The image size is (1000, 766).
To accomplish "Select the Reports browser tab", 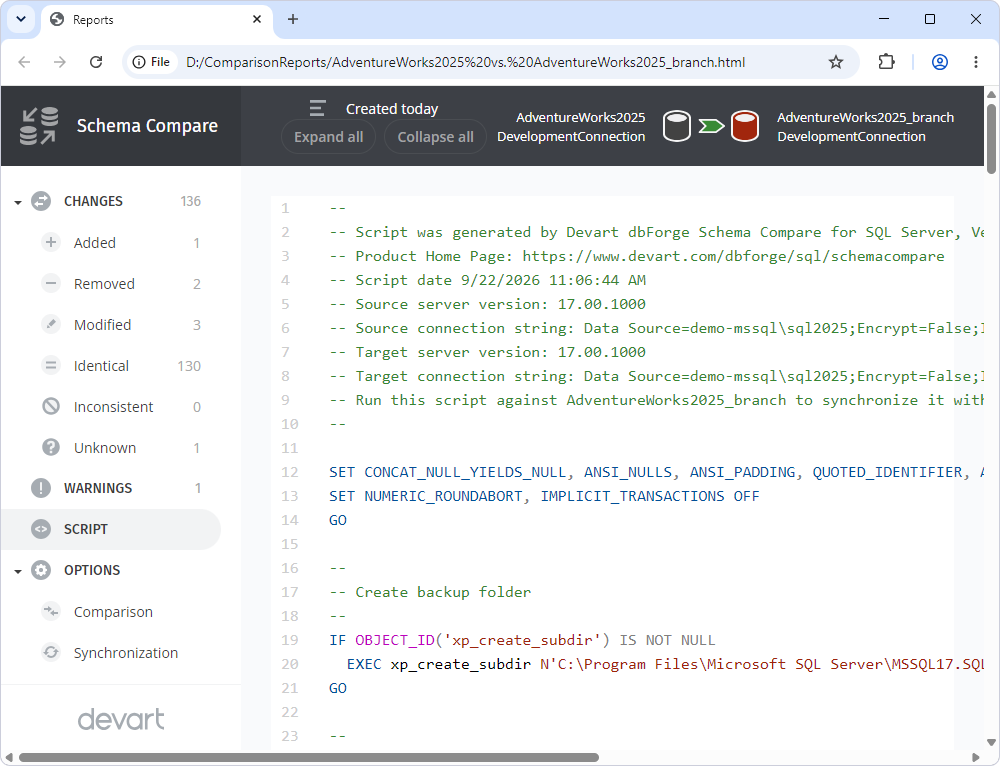I will 156,20.
